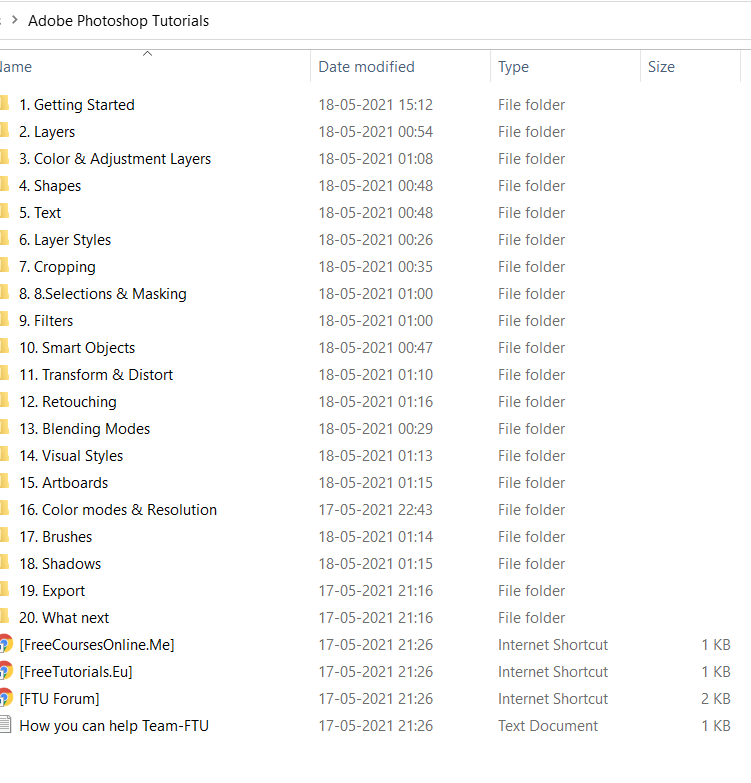This screenshot has width=751, height=783.
Task: Select '3. Color & Adjustment Layers' folder
Action: click(x=115, y=159)
